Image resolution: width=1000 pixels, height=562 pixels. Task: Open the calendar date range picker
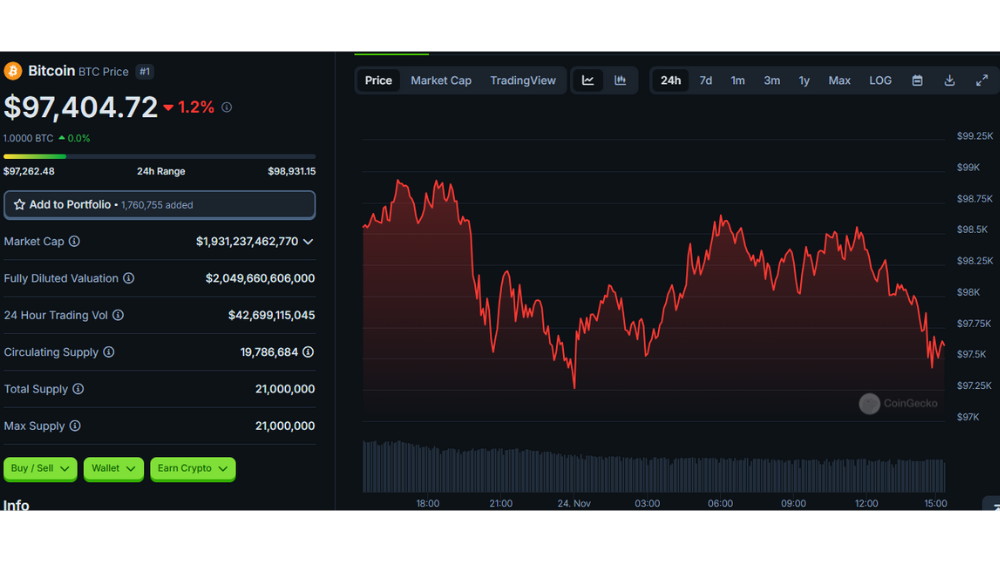[x=917, y=80]
